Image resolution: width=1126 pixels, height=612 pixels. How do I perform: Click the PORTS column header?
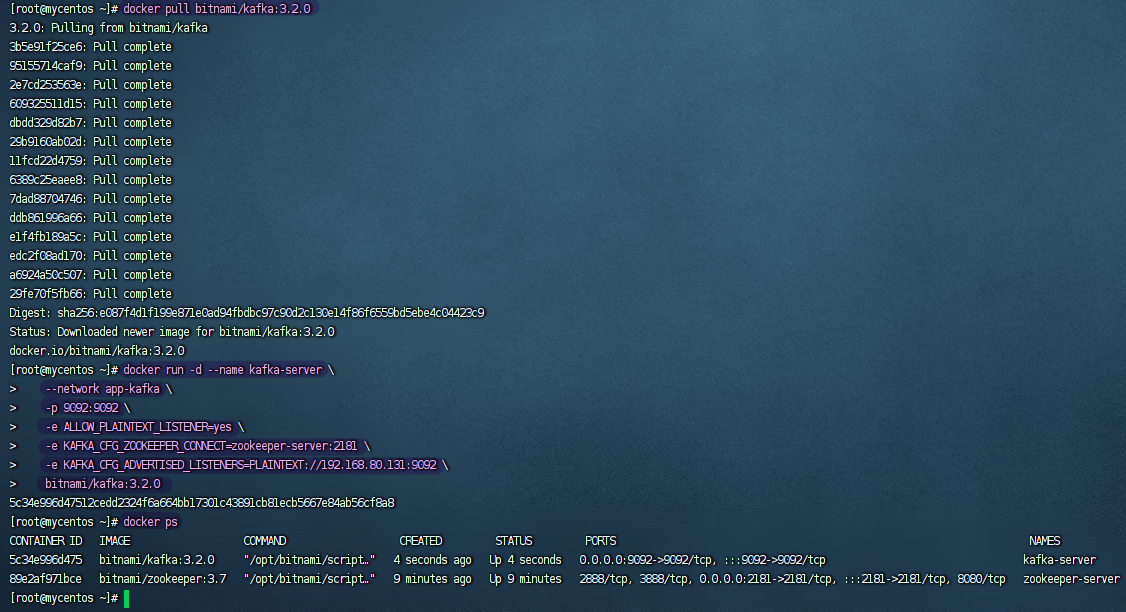(x=601, y=541)
